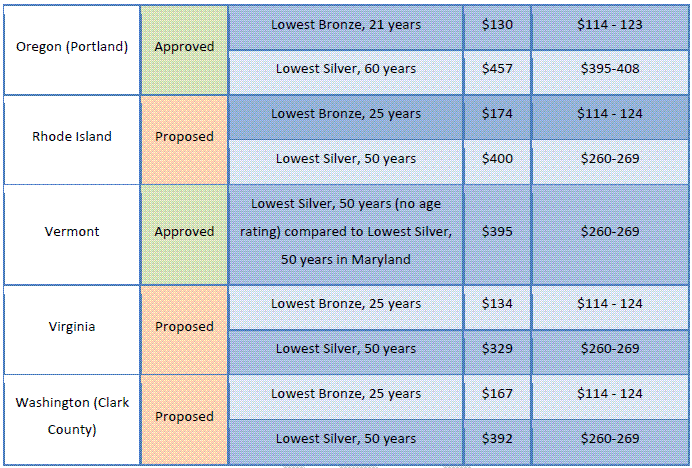Click the Approved status cell for Vermont
Image resolution: width=692 pixels, height=468 pixels.
pos(184,235)
